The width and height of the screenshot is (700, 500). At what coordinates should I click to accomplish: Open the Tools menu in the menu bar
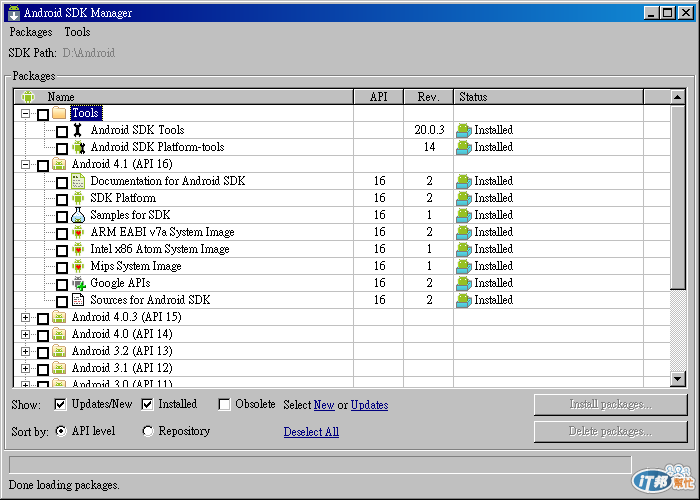coord(77,32)
